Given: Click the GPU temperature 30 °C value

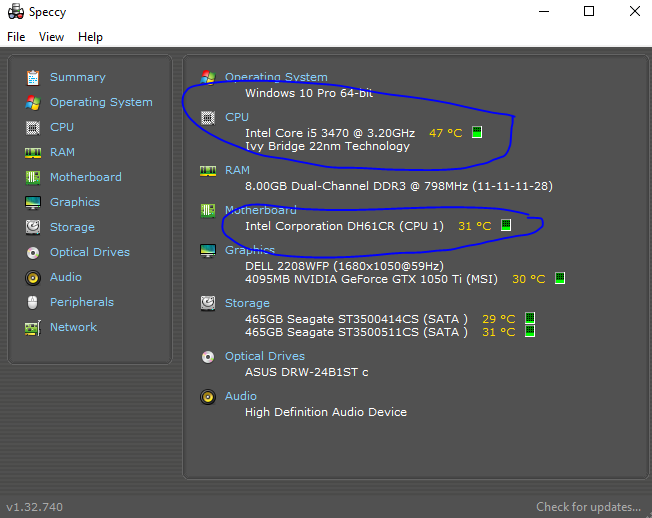Looking at the screenshot, I should click(529, 279).
